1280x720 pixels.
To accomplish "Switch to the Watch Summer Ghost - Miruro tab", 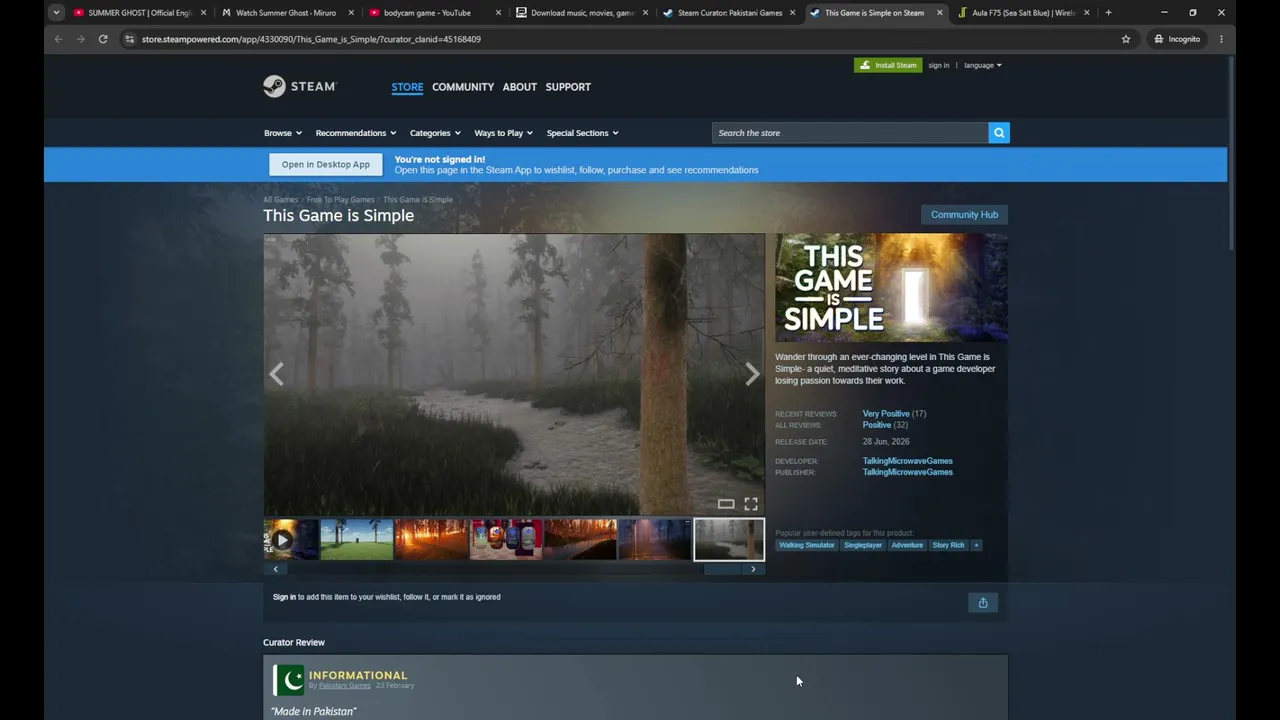I will pyautogui.click(x=286, y=13).
